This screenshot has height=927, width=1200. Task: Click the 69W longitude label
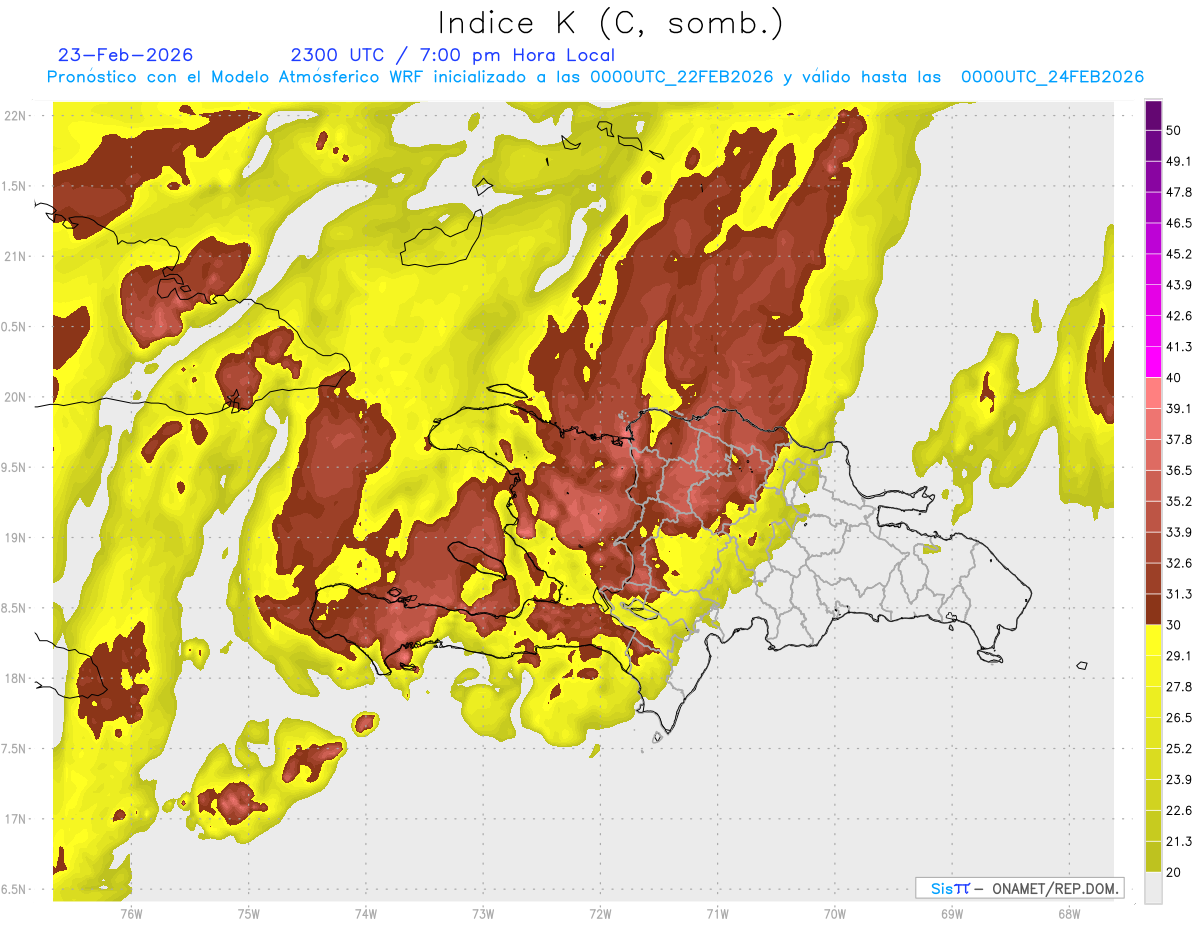click(952, 913)
